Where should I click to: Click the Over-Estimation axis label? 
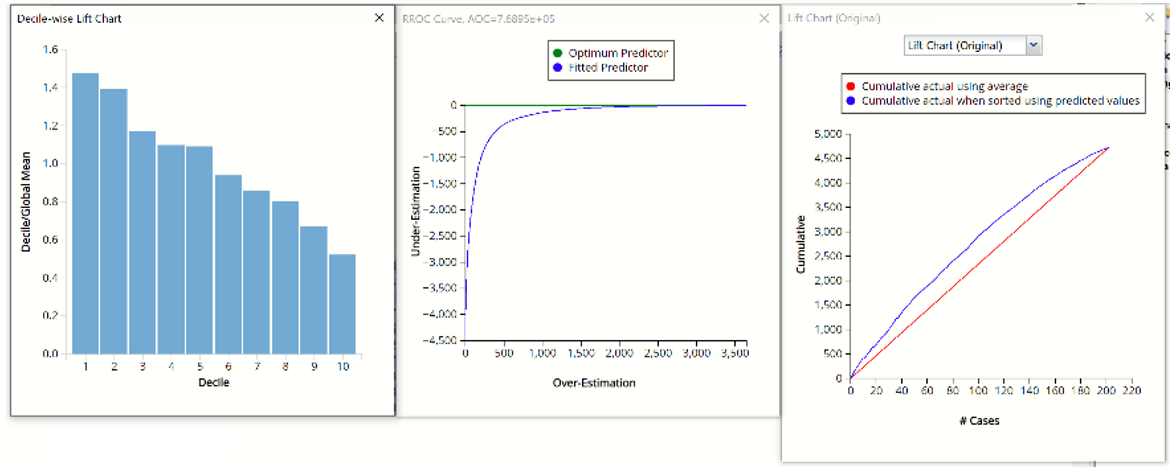click(593, 383)
